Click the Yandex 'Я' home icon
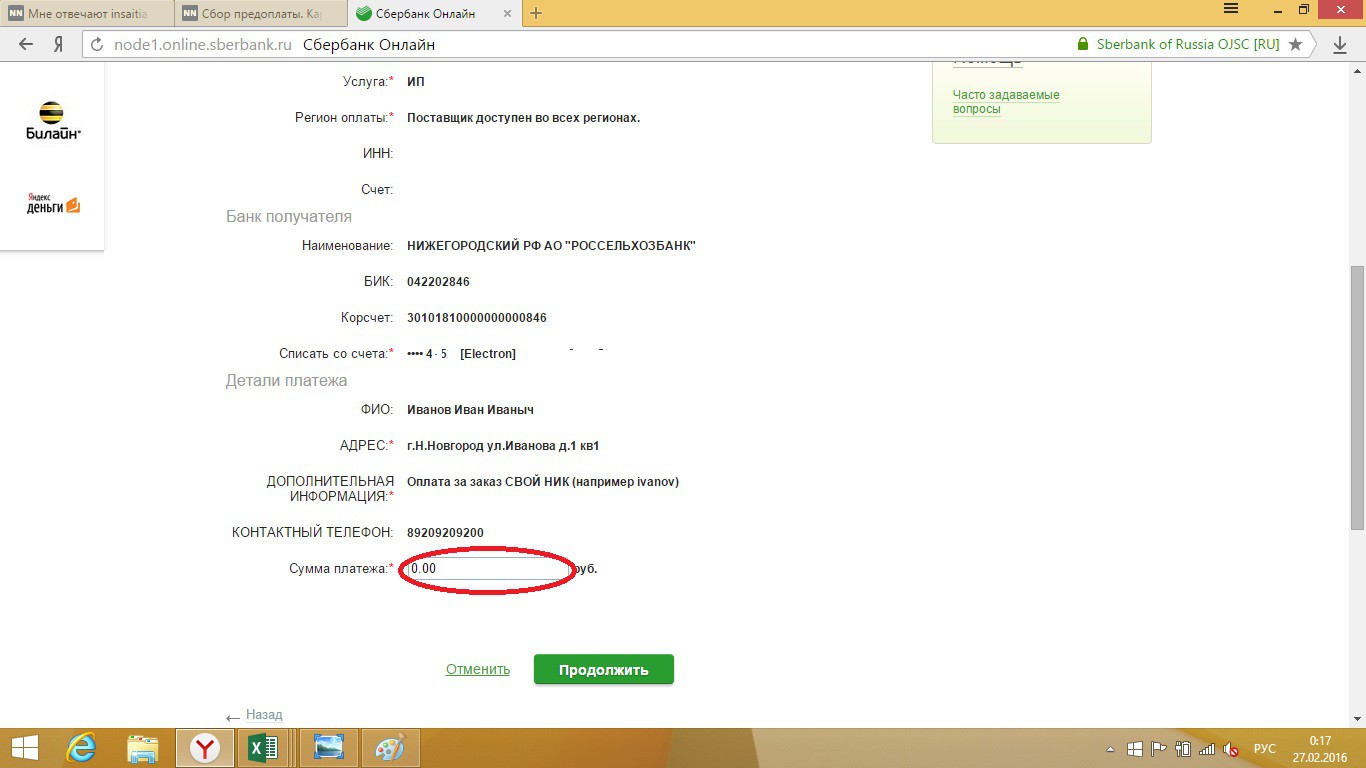The width and height of the screenshot is (1366, 768). tap(59, 44)
